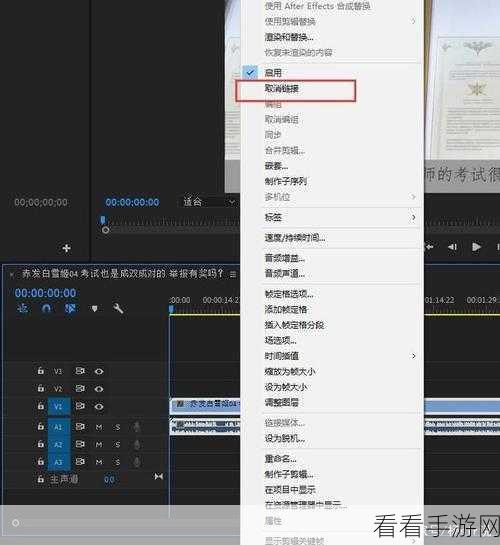Click the plus button editor under source monitor
500x545 pixels.
pyautogui.click(x=66, y=248)
